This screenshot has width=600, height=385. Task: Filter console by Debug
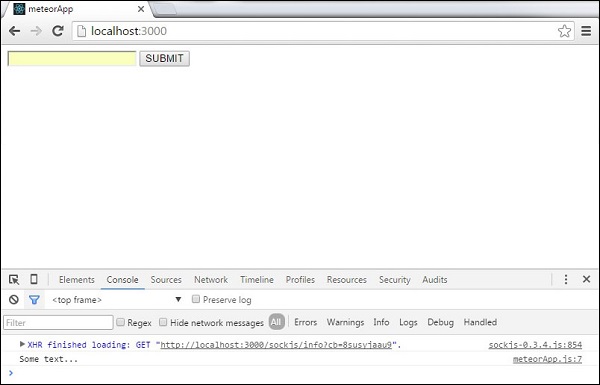click(x=440, y=323)
